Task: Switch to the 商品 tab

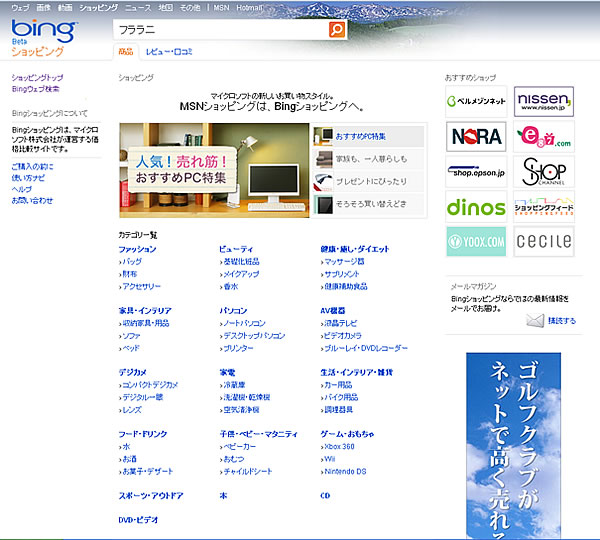Action: point(126,52)
